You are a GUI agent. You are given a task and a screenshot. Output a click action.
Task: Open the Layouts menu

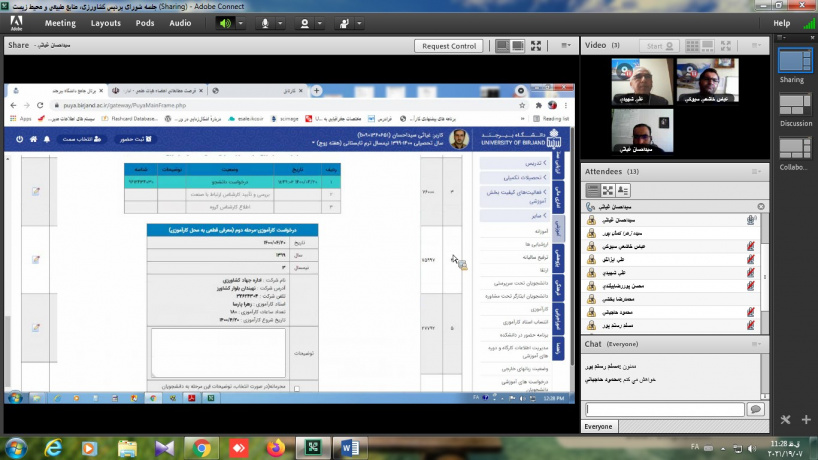[105, 22]
